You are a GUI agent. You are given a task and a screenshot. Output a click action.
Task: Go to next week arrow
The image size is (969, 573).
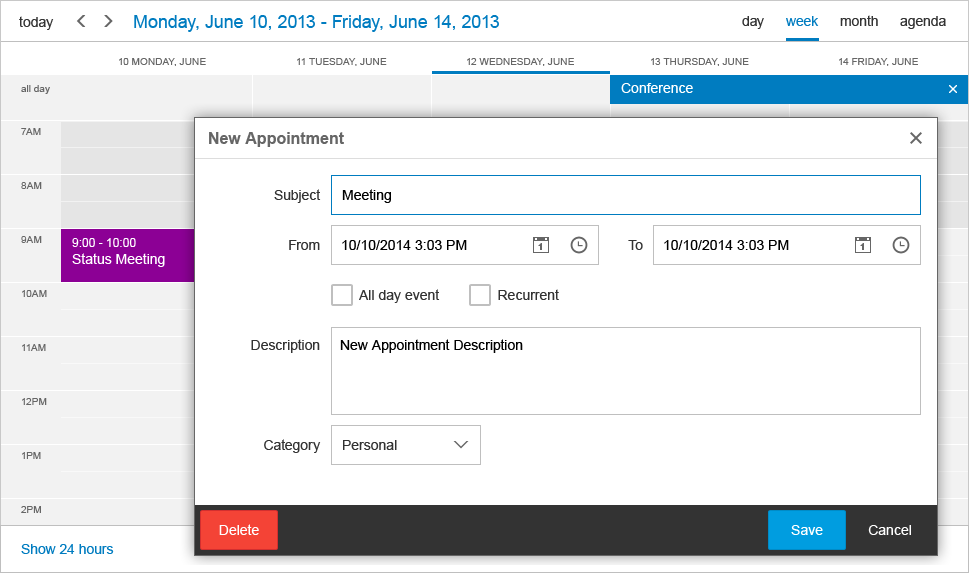click(x=108, y=21)
